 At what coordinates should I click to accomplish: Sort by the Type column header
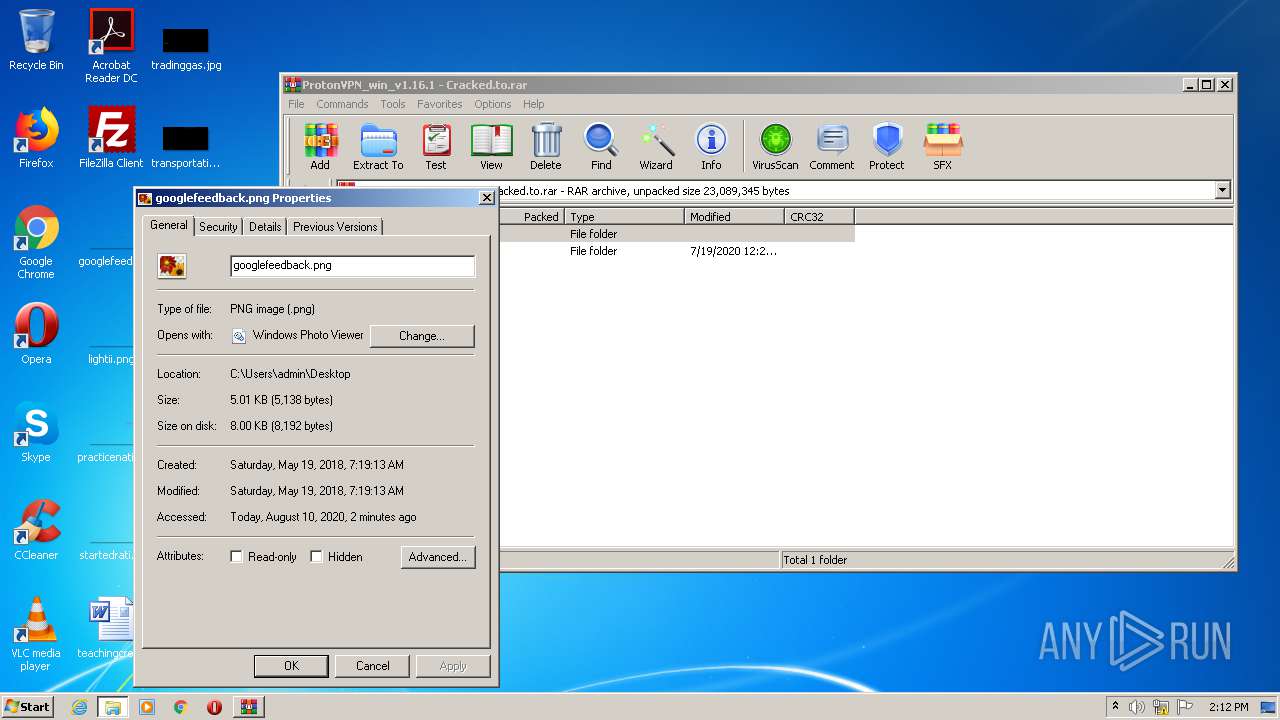tap(625, 217)
